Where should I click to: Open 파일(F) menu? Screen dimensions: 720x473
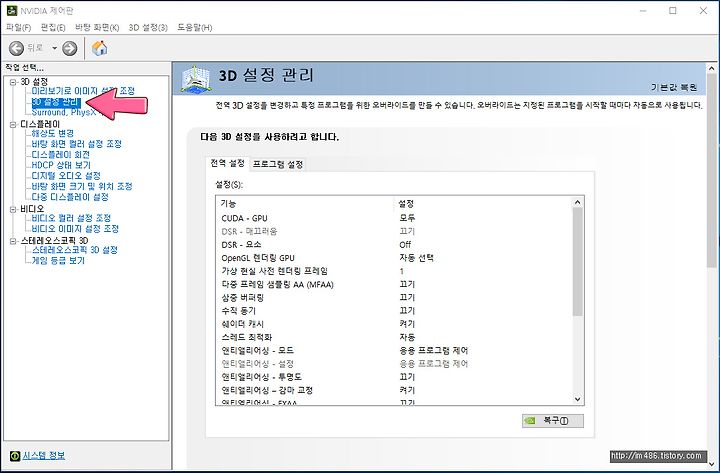click(x=18, y=28)
